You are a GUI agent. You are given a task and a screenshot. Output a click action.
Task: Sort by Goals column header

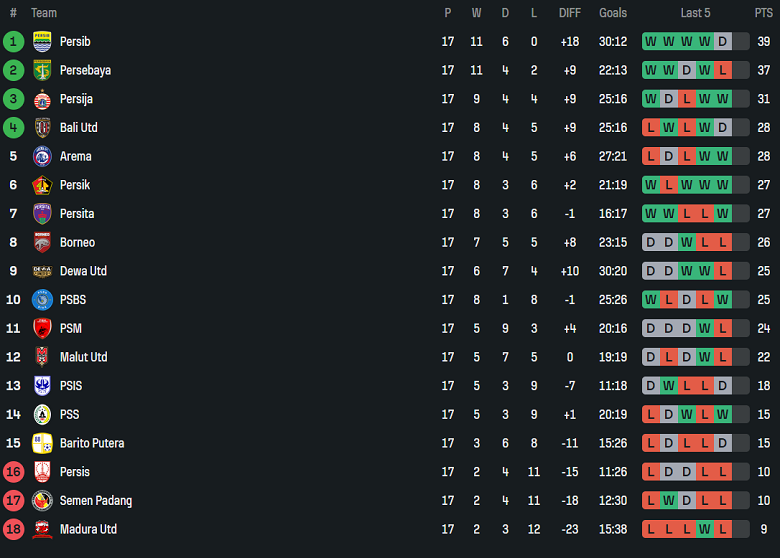pos(613,13)
